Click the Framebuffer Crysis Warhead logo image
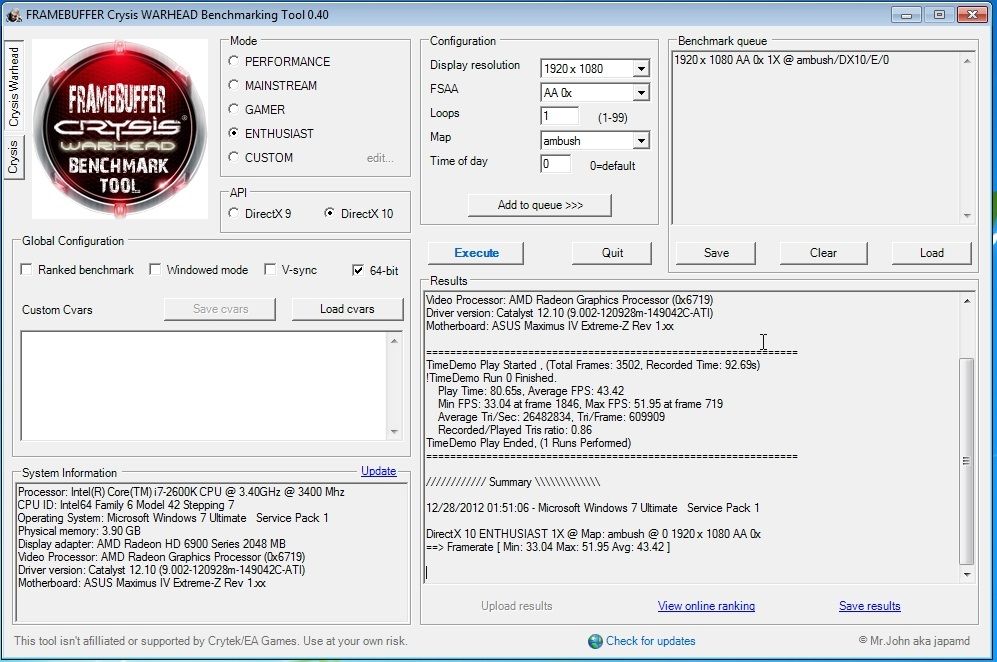Image resolution: width=997 pixels, height=662 pixels. click(x=120, y=129)
